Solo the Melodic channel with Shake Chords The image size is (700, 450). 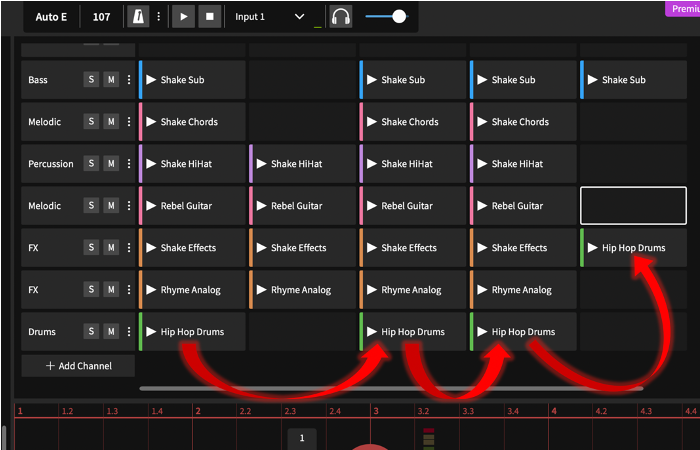[91, 122]
